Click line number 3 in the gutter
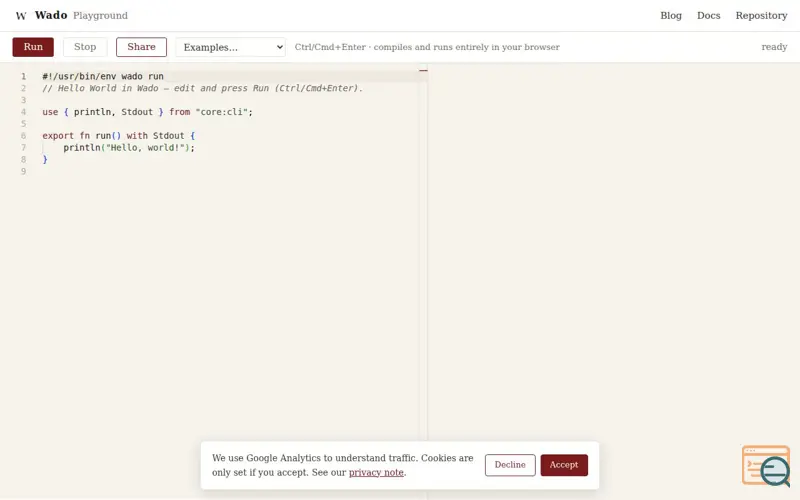The image size is (800, 500). (x=23, y=100)
